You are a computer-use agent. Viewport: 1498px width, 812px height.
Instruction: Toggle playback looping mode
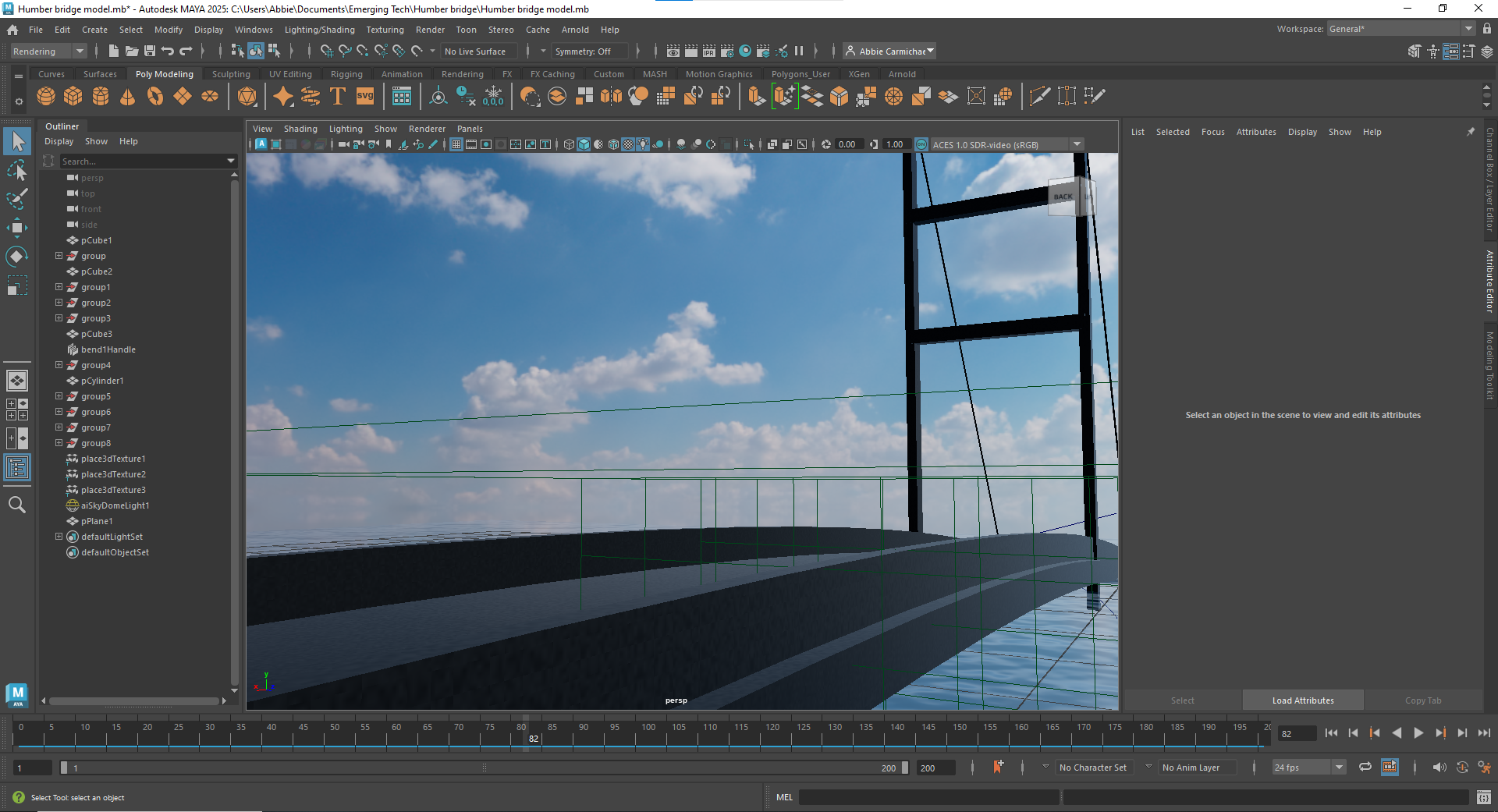[1365, 768]
